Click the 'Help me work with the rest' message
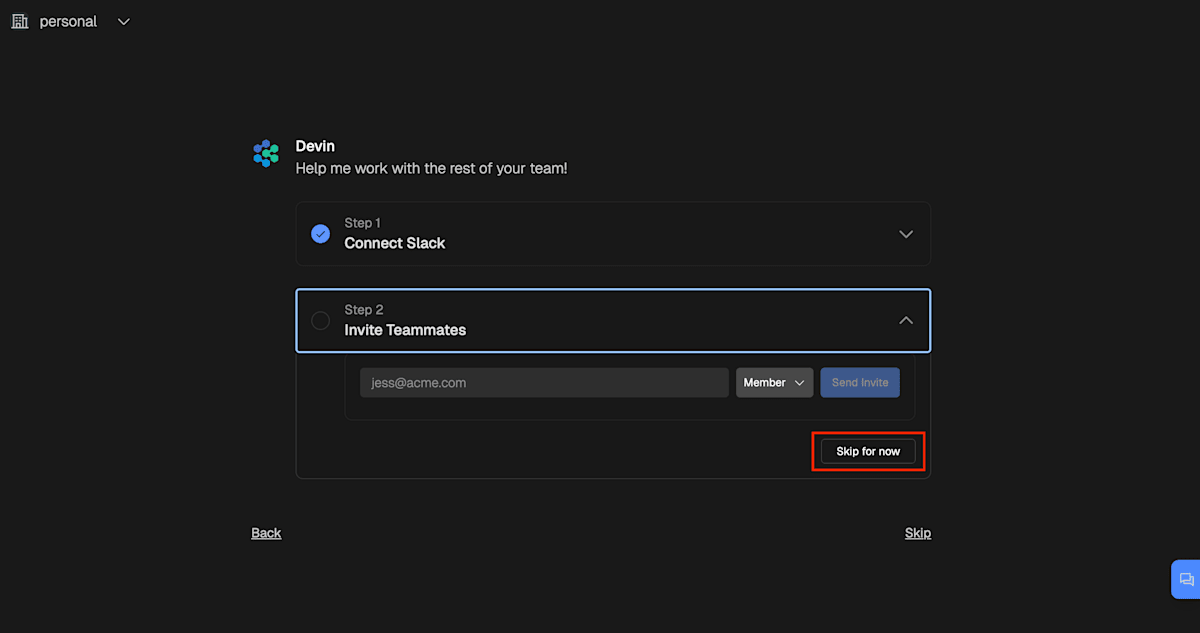Screen dimensions: 1200x633 tap(431, 169)
